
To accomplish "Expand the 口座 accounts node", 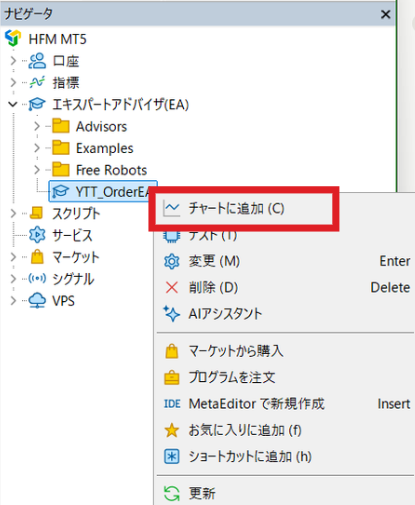I will [x=13, y=61].
